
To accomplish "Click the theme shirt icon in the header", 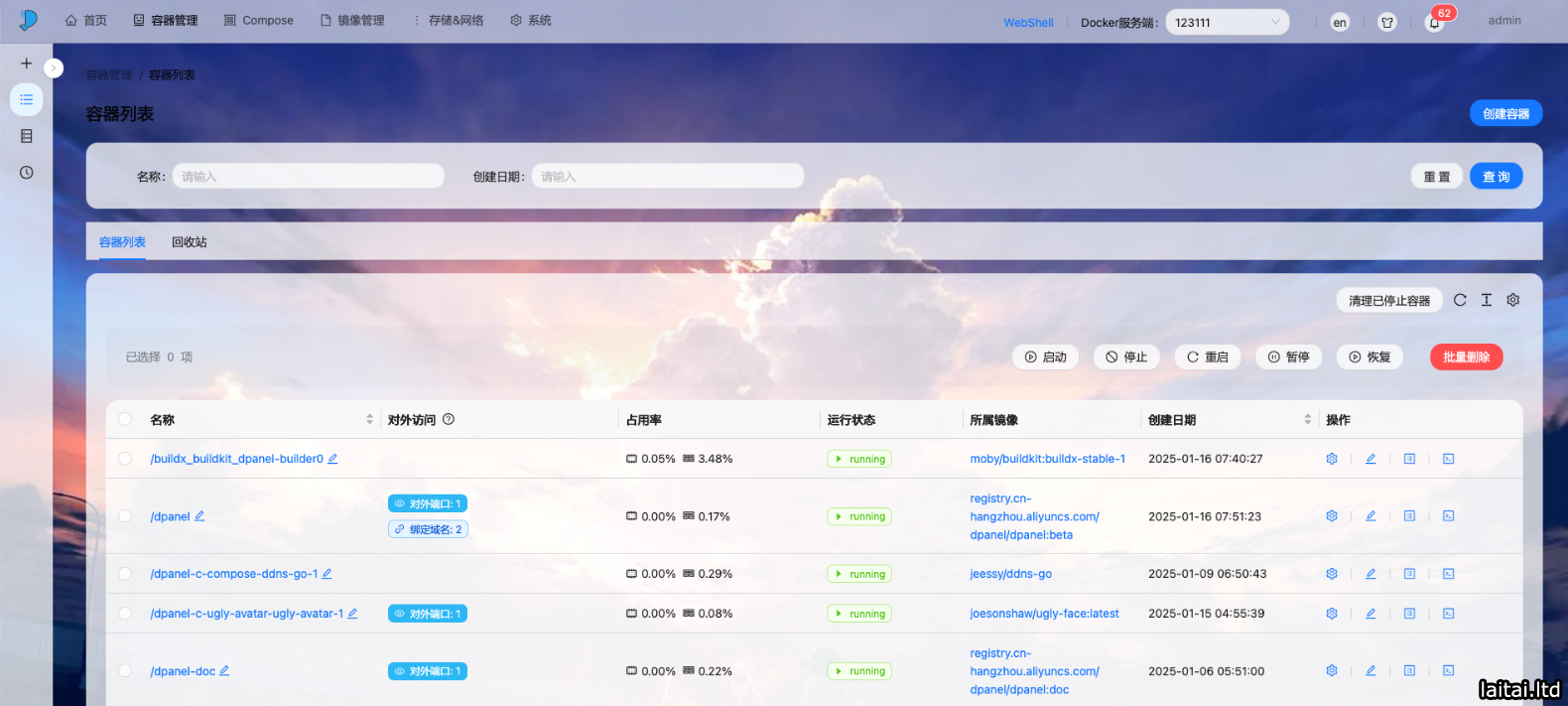I will tap(1387, 23).
